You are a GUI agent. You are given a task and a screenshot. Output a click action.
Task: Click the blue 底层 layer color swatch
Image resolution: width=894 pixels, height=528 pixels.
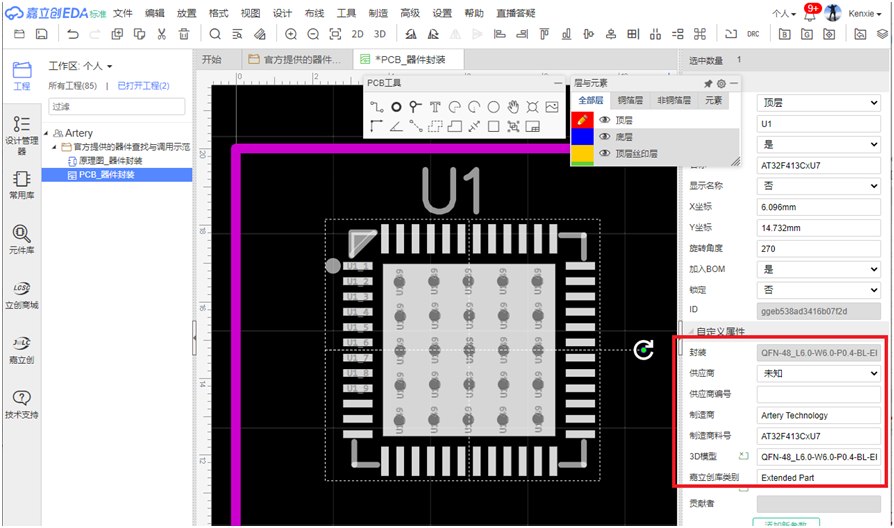(582, 136)
